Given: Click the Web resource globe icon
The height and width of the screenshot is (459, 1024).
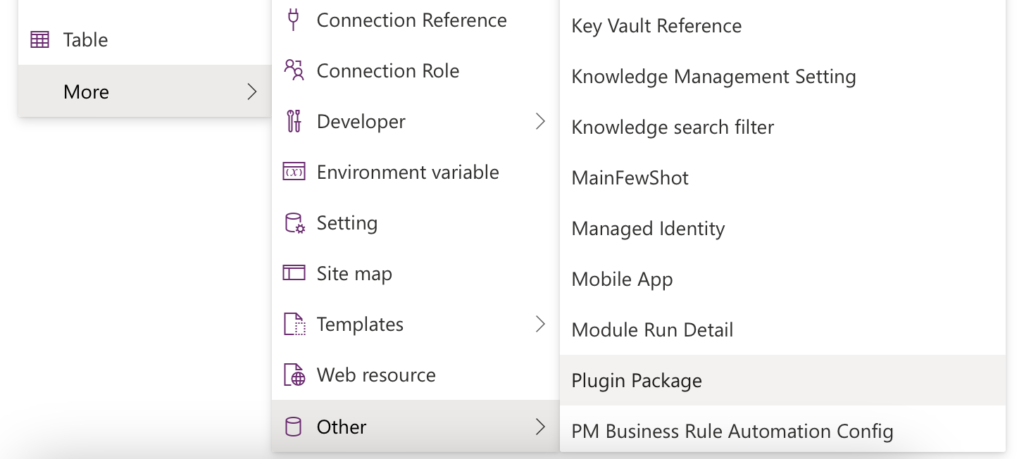Looking at the screenshot, I should click(295, 375).
